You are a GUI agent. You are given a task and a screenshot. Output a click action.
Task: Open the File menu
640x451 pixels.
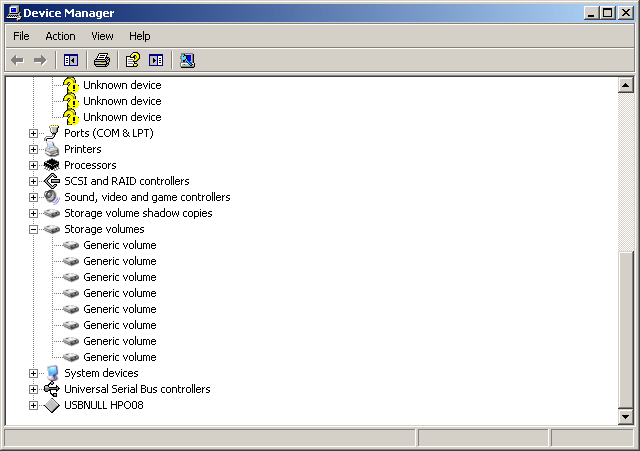tap(21, 36)
